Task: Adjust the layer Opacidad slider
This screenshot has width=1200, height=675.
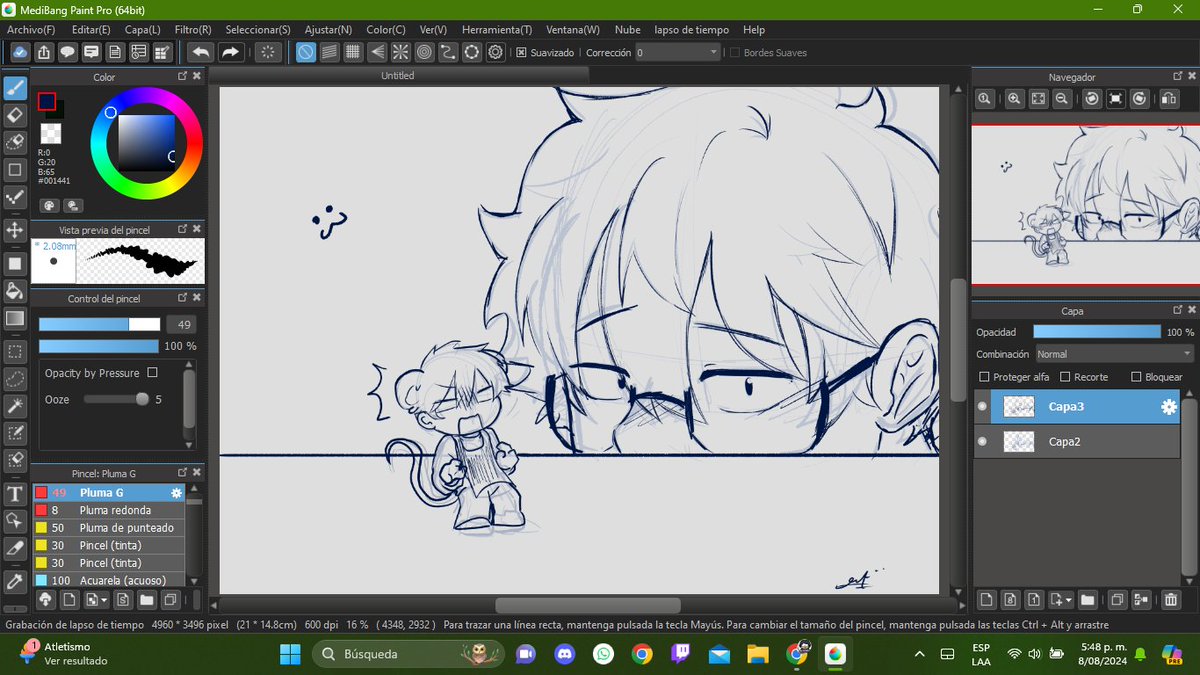Action: point(1097,331)
